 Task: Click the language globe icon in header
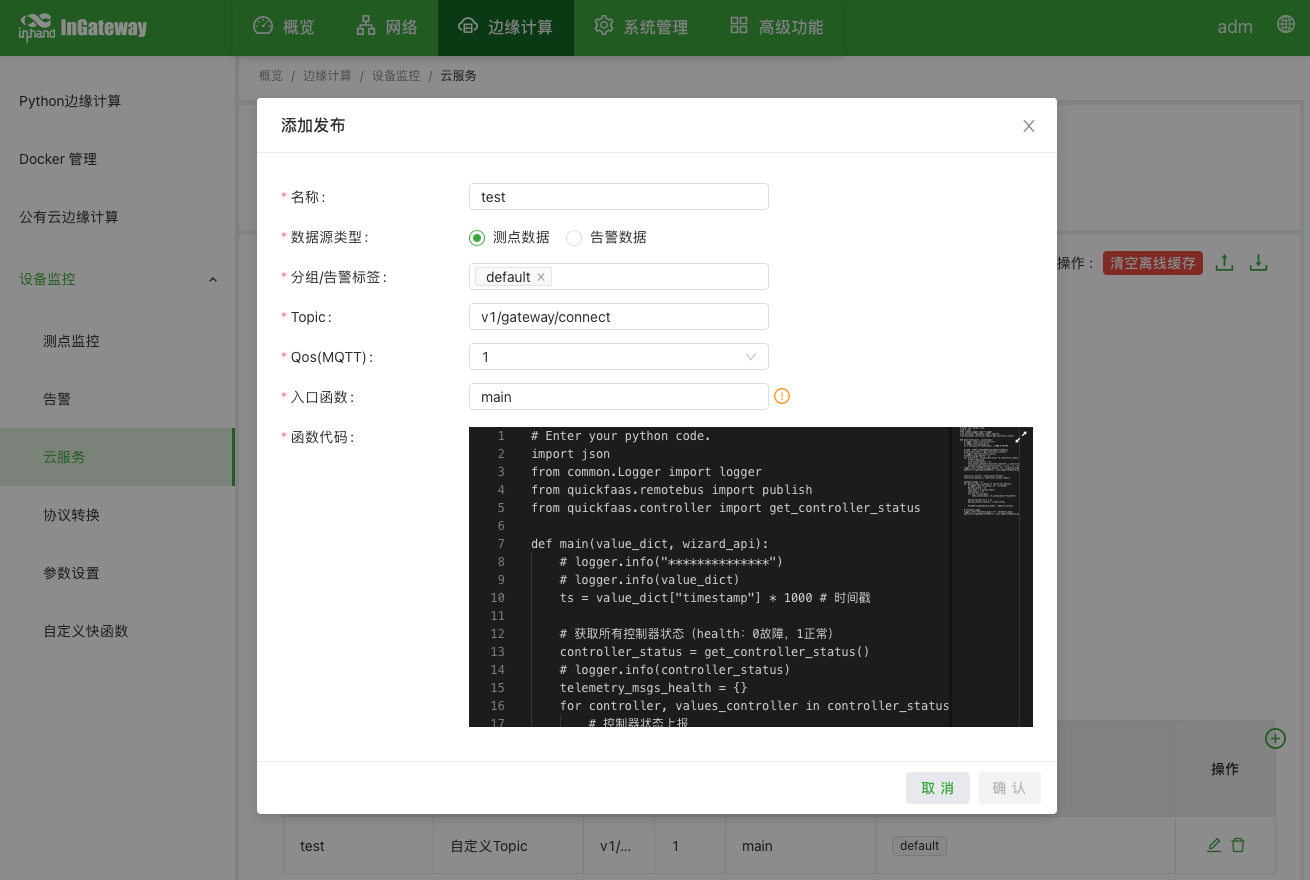pyautogui.click(x=1286, y=26)
